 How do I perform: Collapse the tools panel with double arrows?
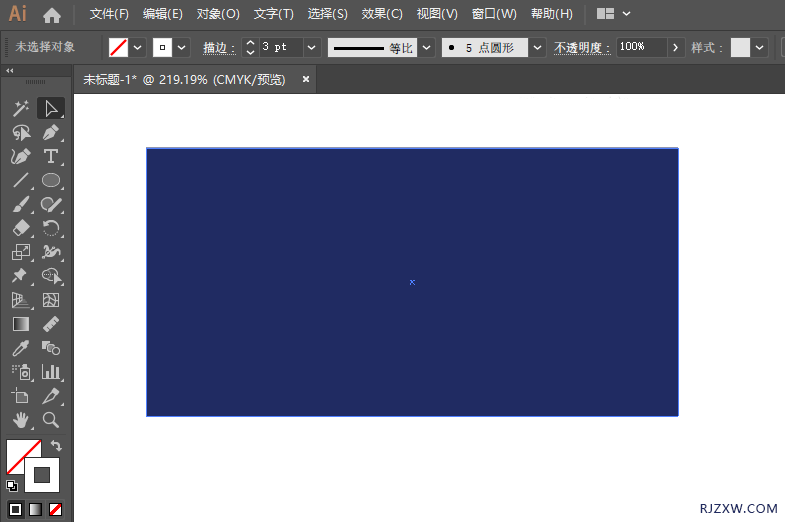(10, 71)
